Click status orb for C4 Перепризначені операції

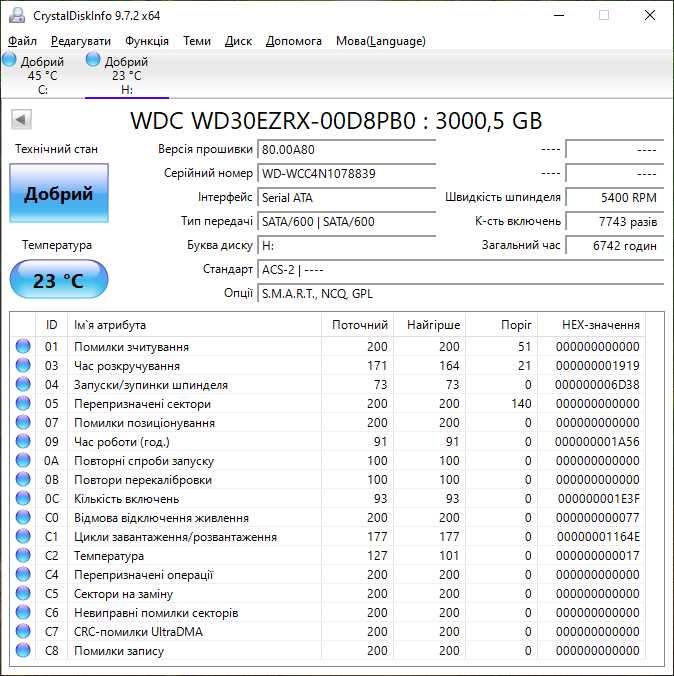click(23, 574)
